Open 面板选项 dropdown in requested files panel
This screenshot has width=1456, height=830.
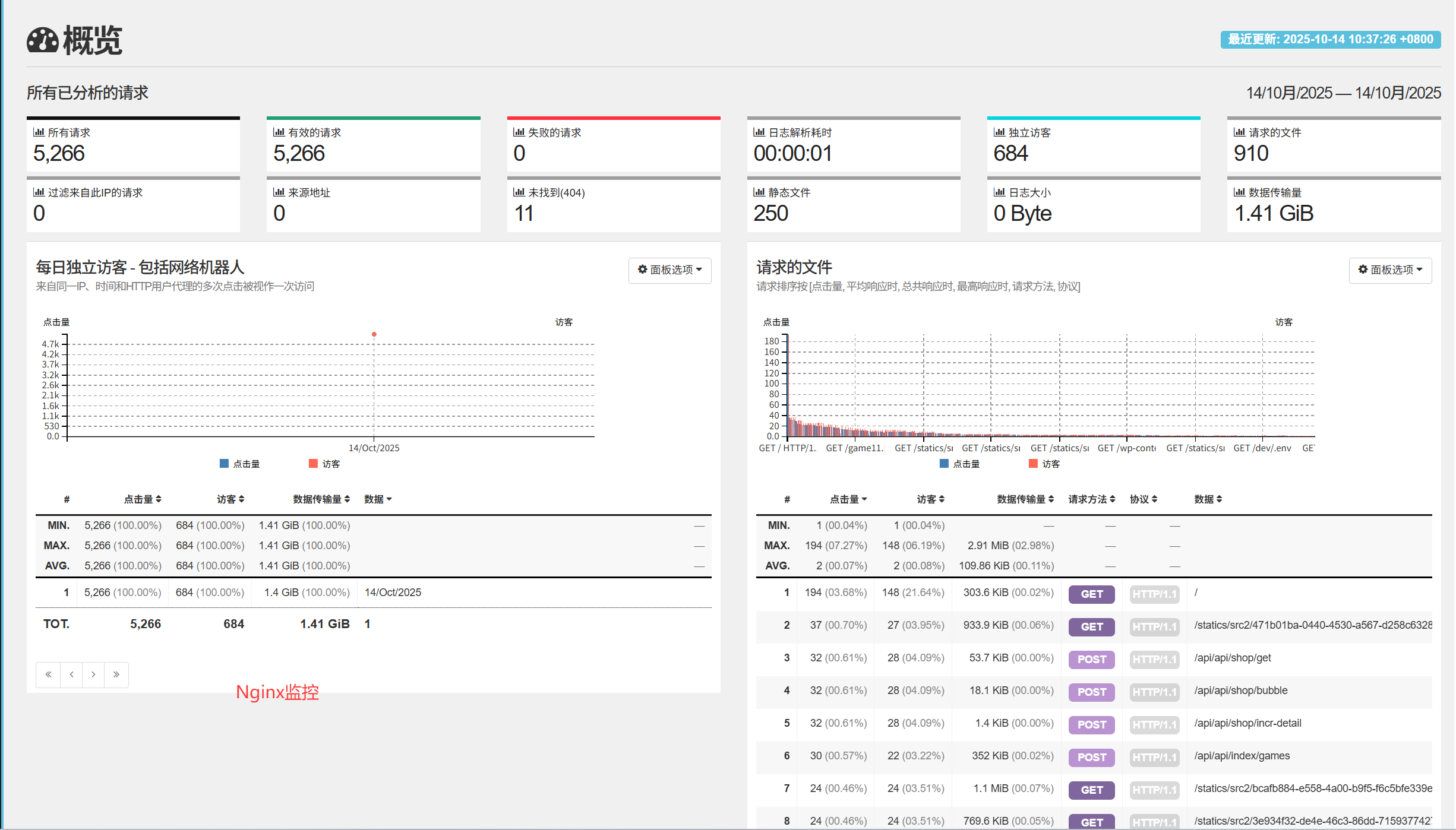1390,270
